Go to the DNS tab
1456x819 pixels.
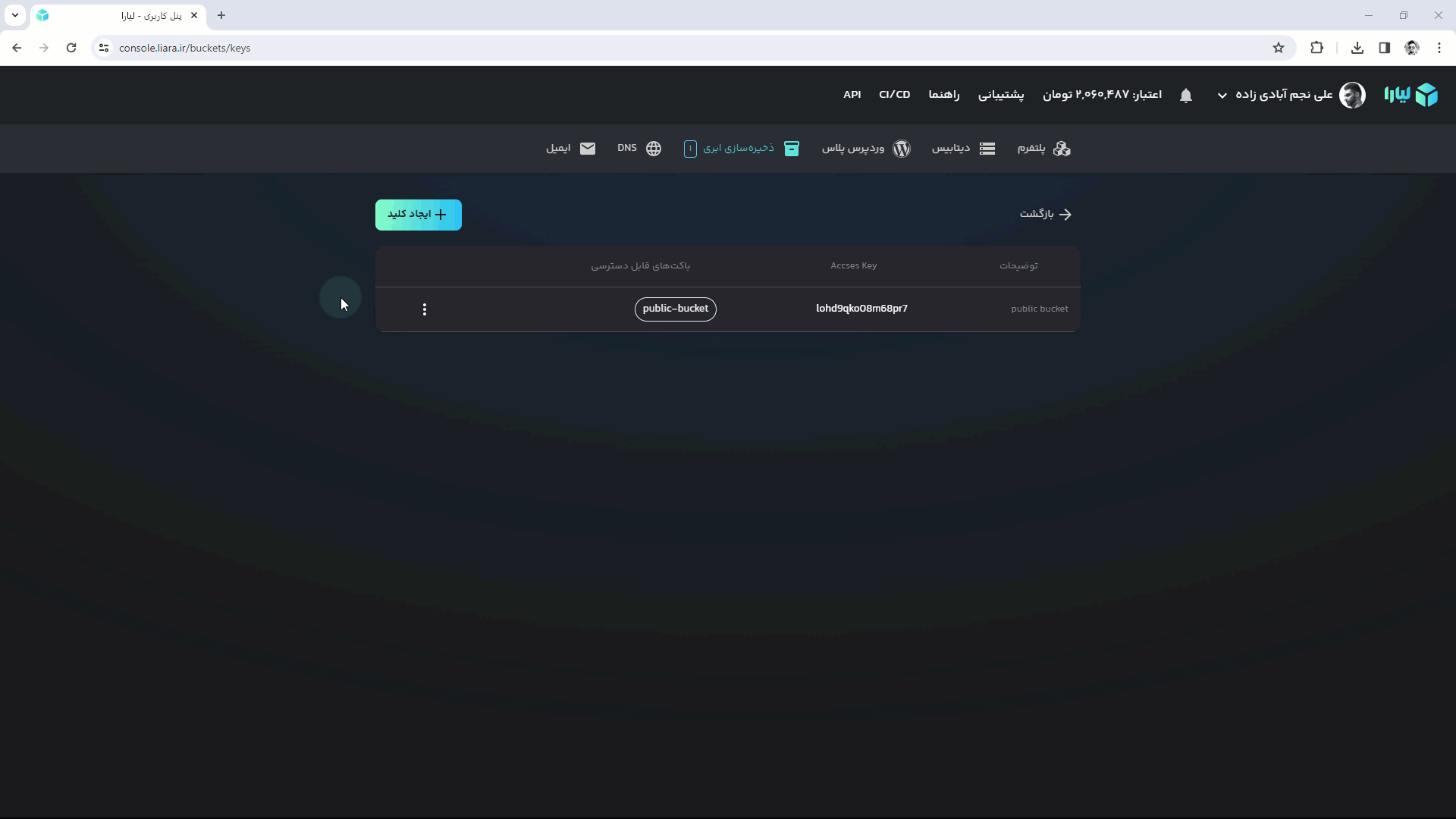pos(639,149)
